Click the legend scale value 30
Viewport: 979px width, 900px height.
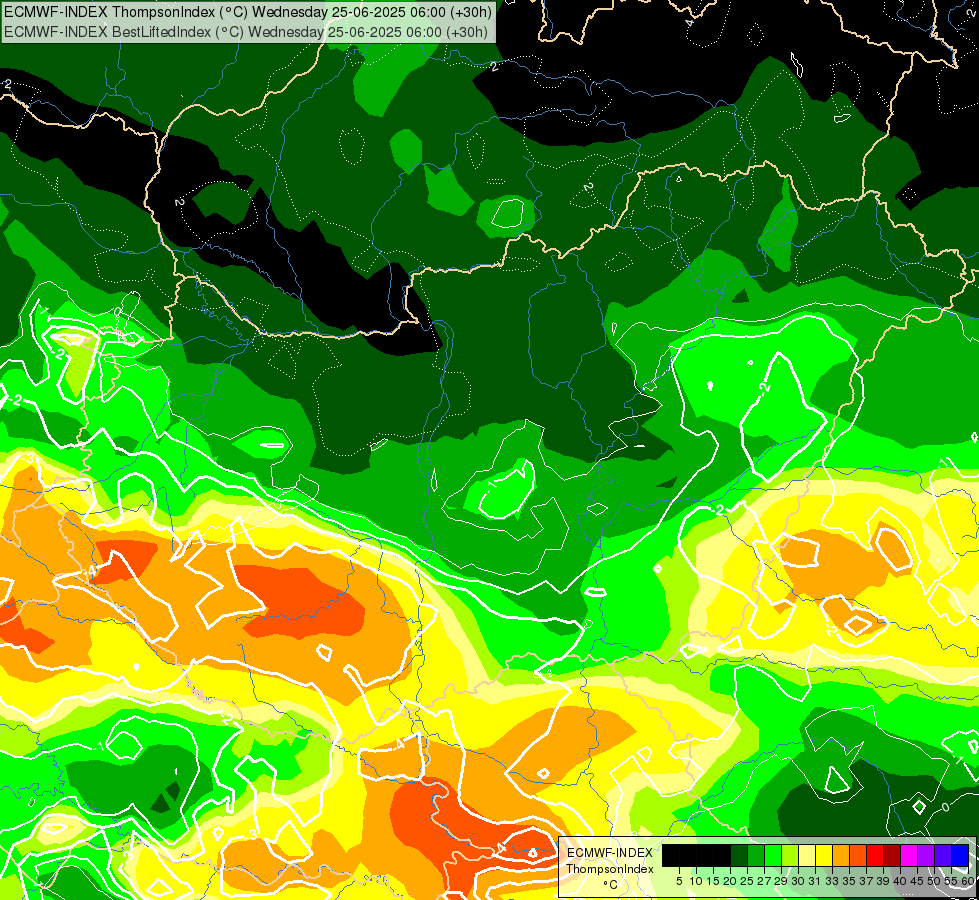point(798,881)
